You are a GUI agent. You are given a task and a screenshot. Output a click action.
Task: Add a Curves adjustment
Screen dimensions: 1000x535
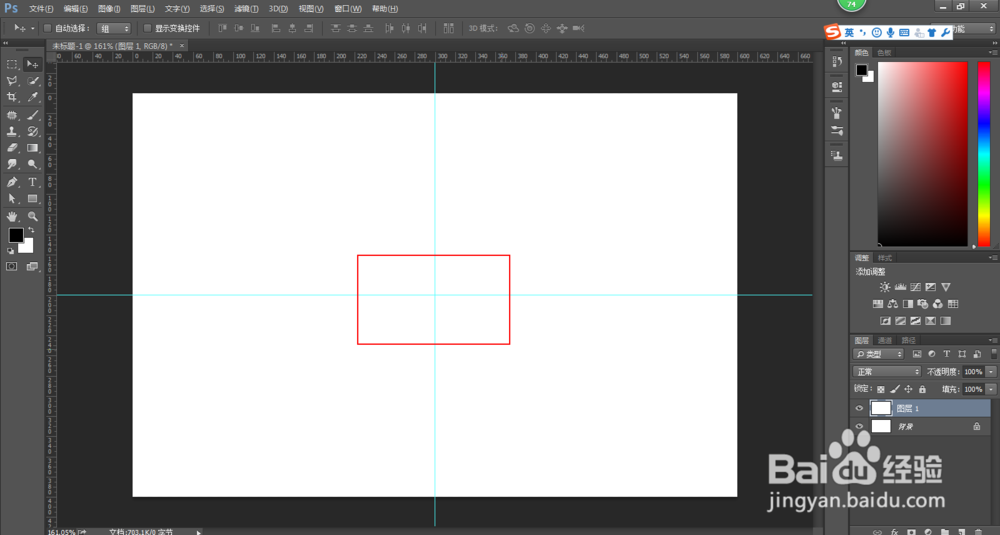(x=916, y=288)
